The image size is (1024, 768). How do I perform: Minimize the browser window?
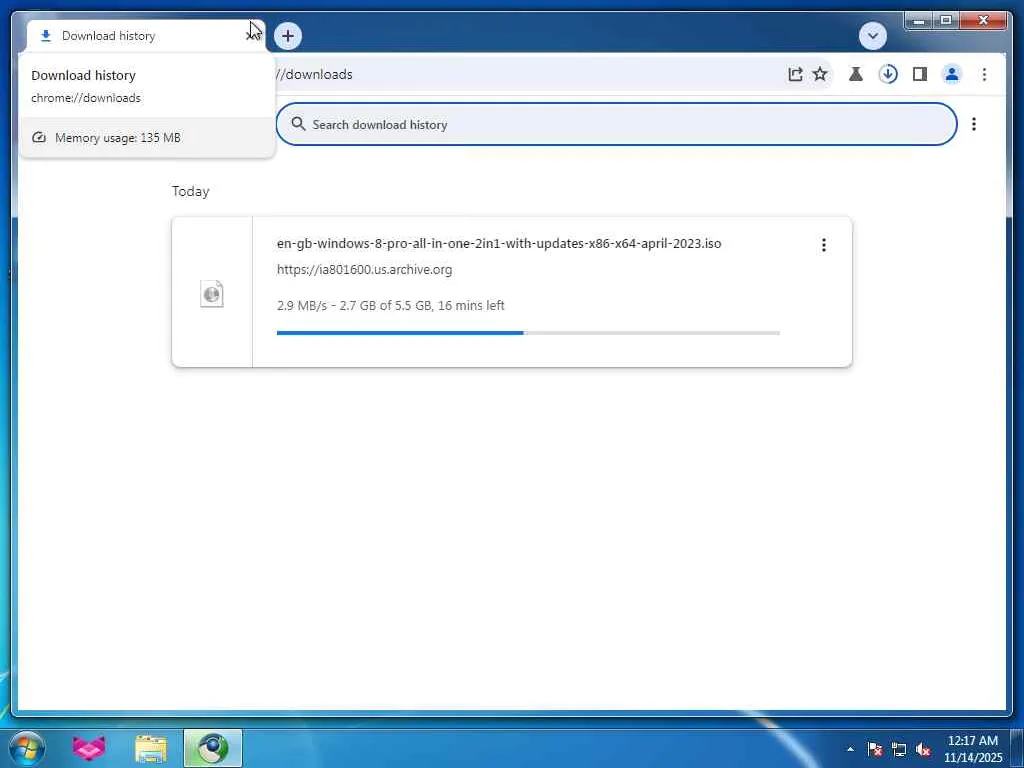click(919, 21)
